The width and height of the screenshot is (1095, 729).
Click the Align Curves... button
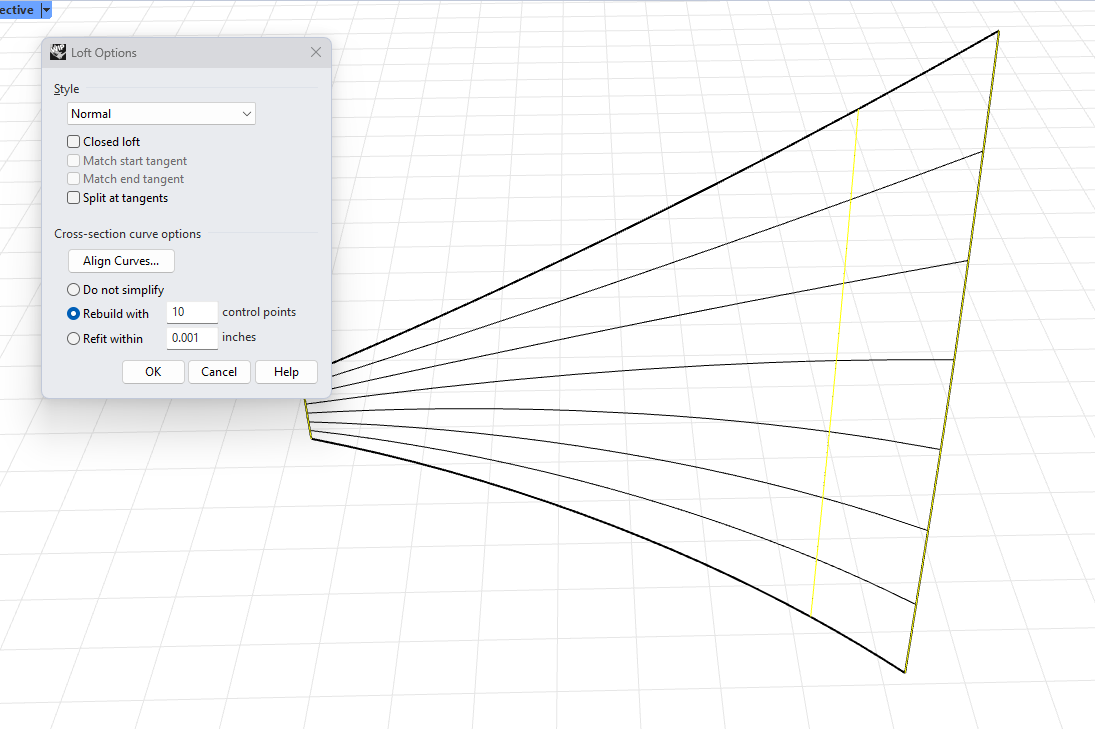[x=122, y=261]
